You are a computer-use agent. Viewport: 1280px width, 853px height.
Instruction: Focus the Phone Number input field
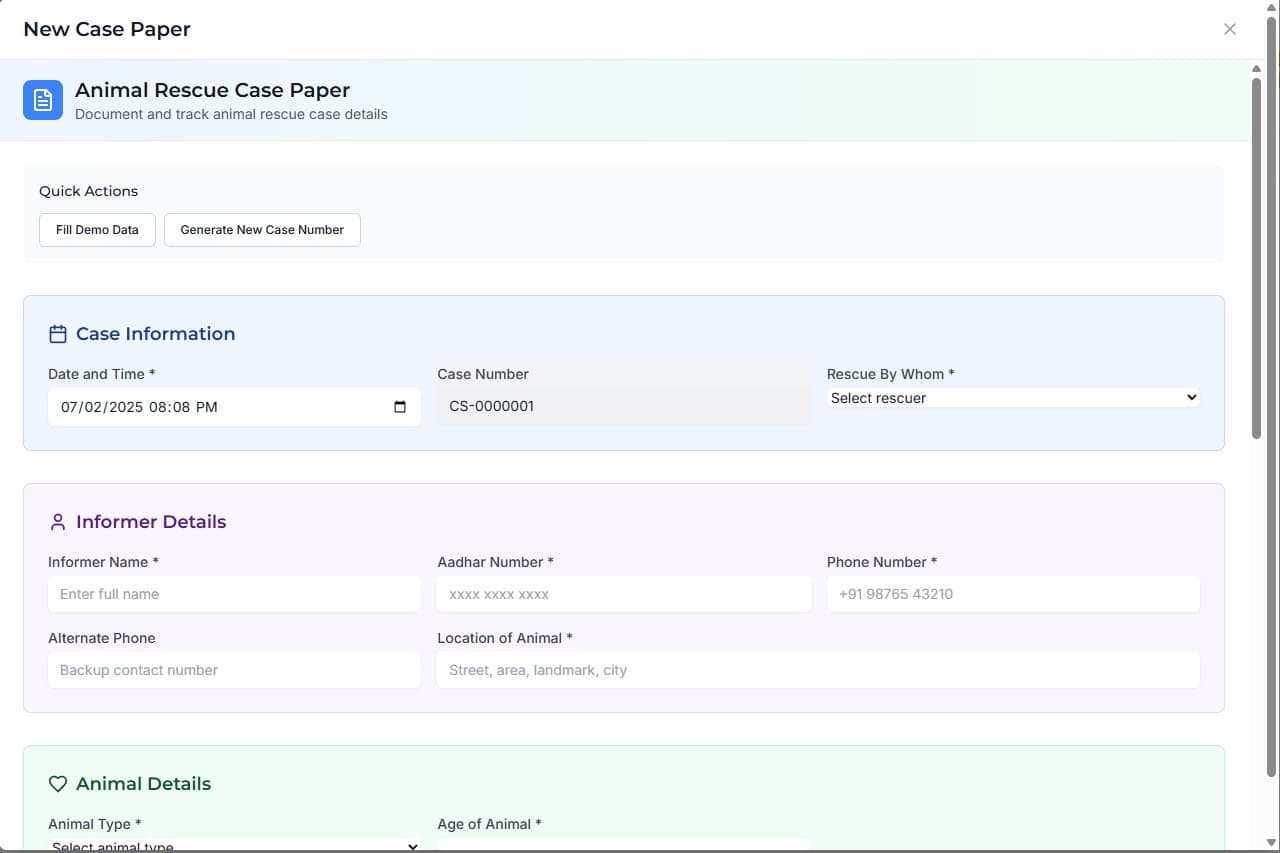coord(1013,594)
